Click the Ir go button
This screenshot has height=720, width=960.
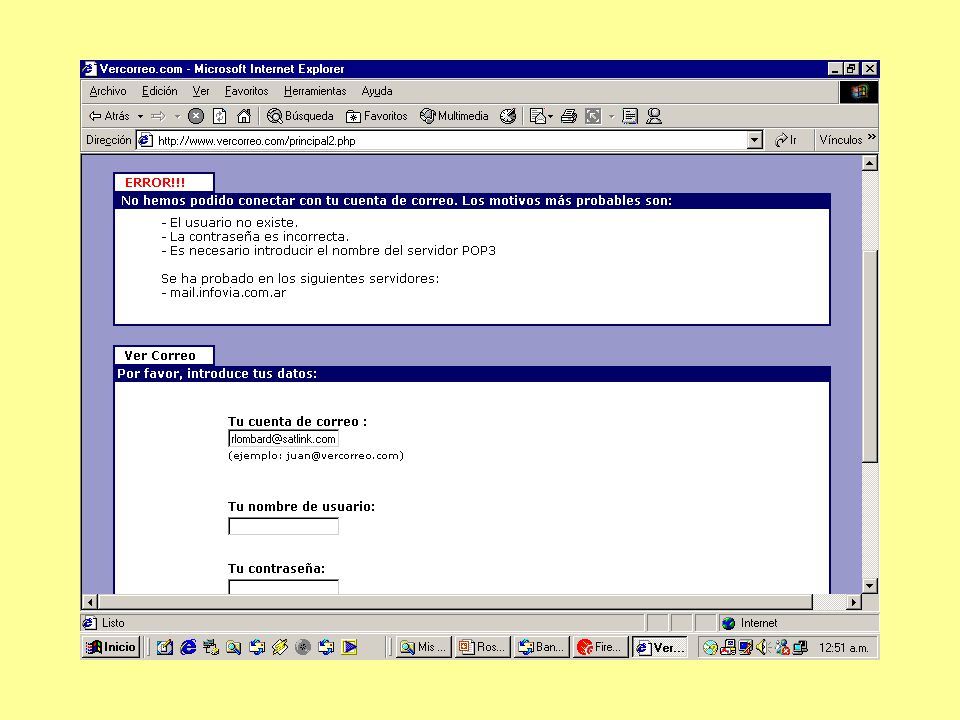786,140
